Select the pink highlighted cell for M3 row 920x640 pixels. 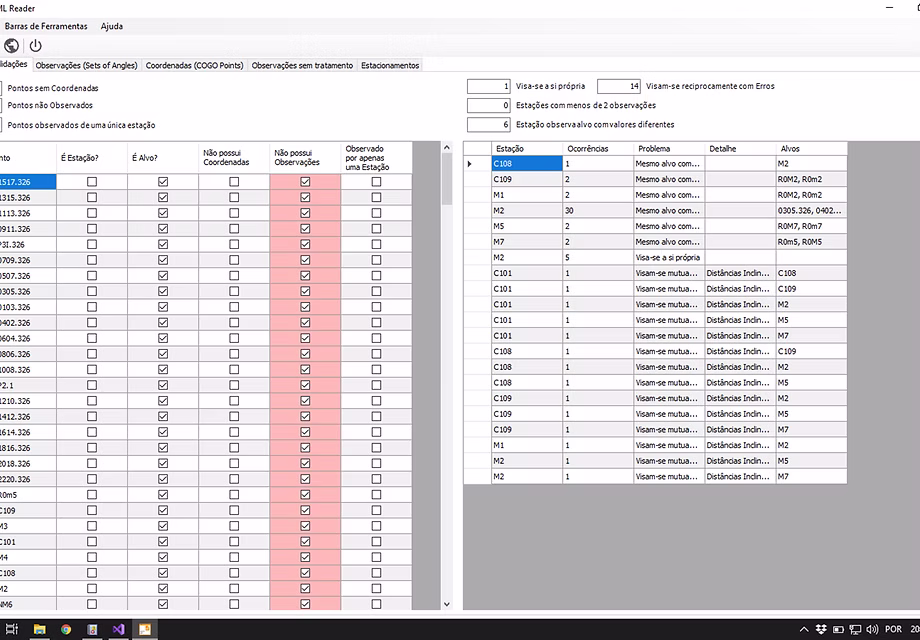pyautogui.click(x=305, y=526)
